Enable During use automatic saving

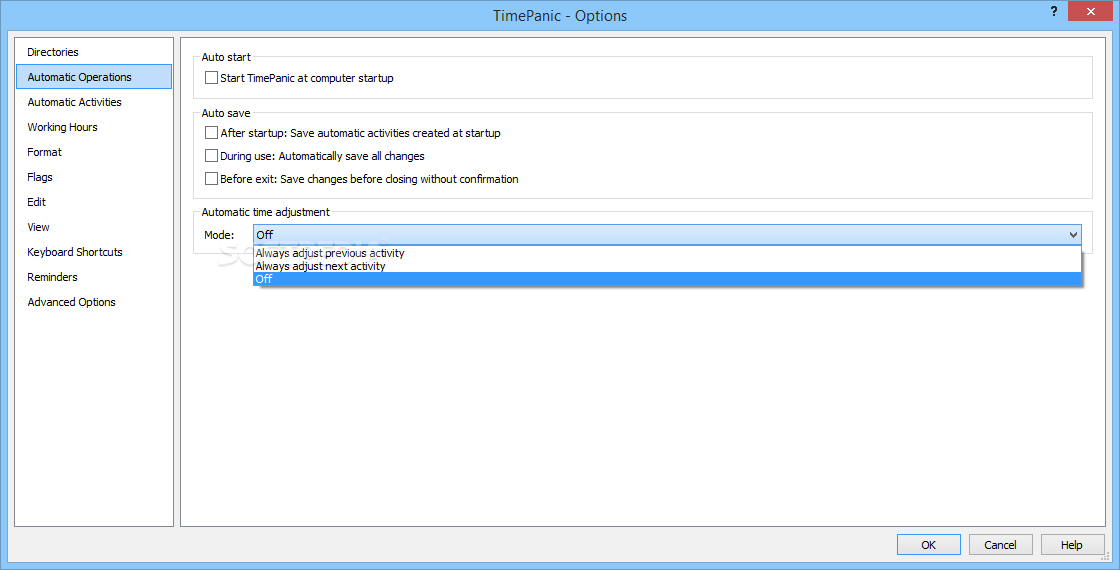pos(211,156)
